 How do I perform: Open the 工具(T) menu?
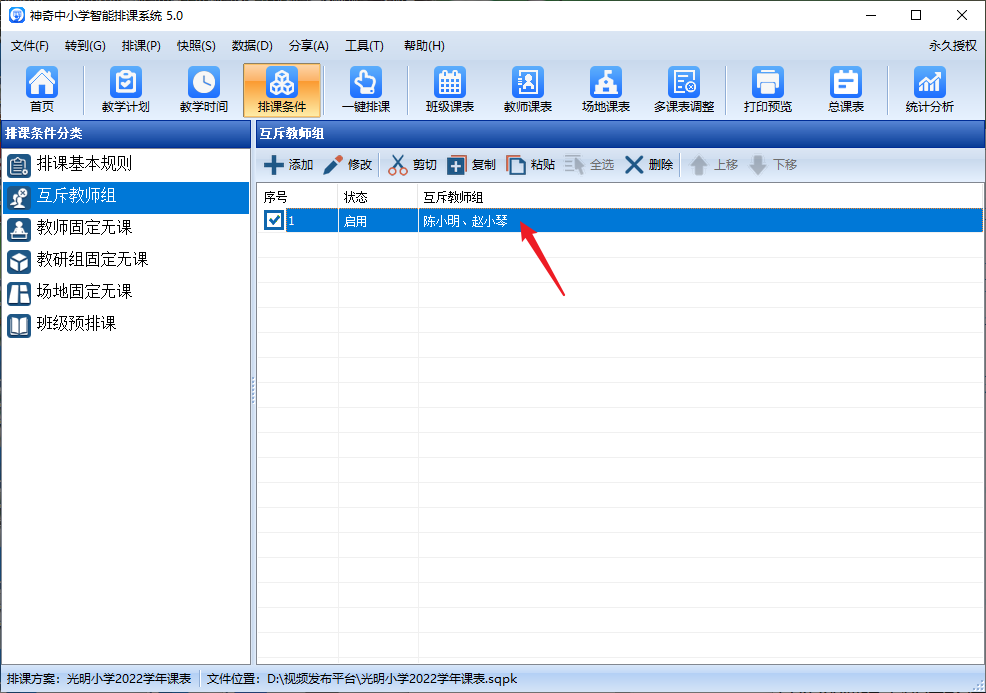pos(364,46)
